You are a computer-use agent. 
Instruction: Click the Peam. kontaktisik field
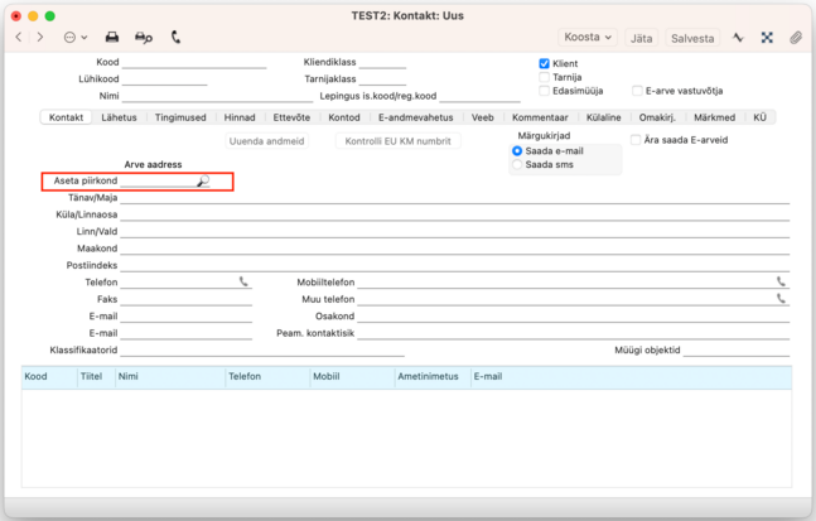573,333
